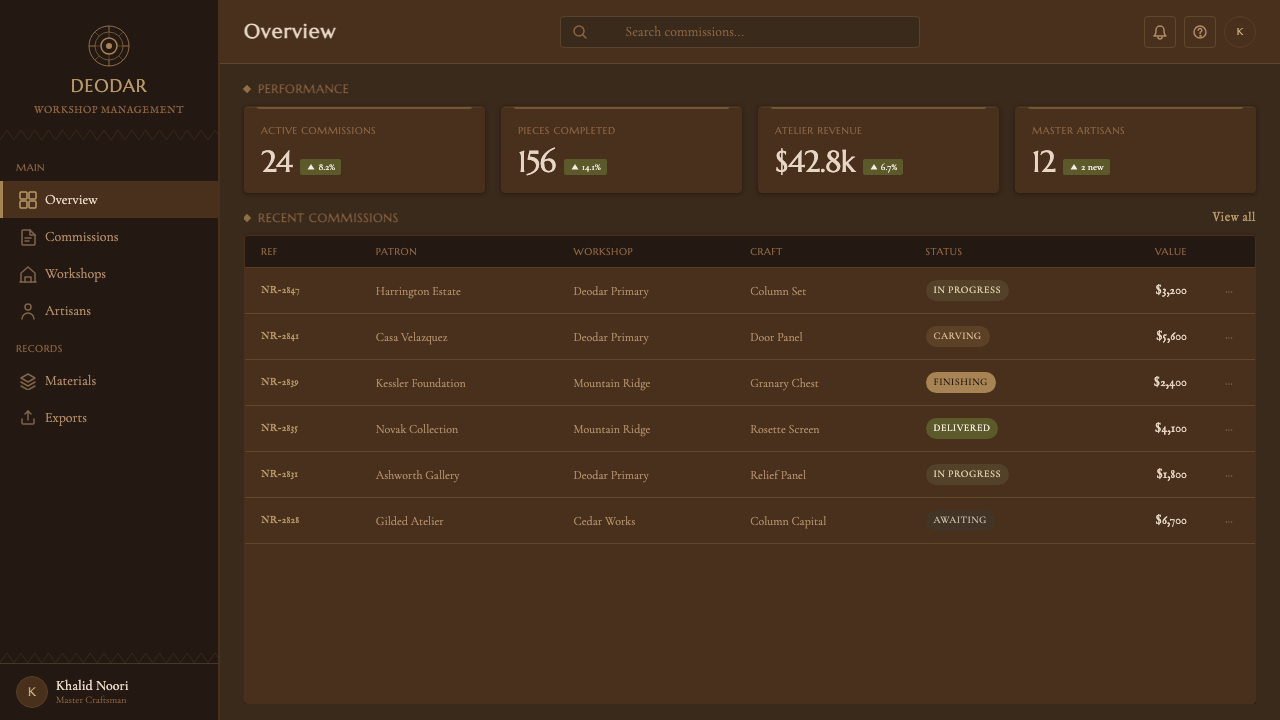Viewport: 1280px width, 720px height.
Task: Open notifications bell
Action: pos(1160,32)
